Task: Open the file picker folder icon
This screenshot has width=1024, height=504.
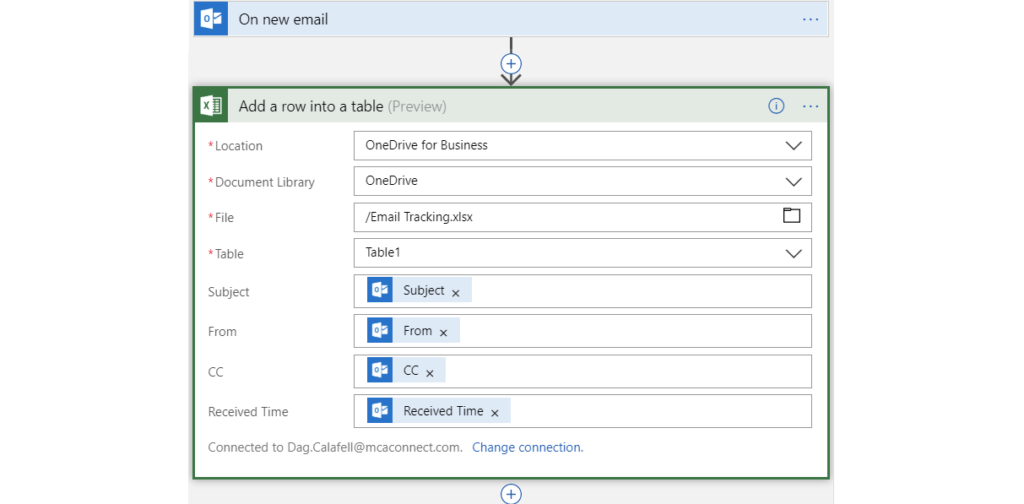Action: tap(792, 215)
